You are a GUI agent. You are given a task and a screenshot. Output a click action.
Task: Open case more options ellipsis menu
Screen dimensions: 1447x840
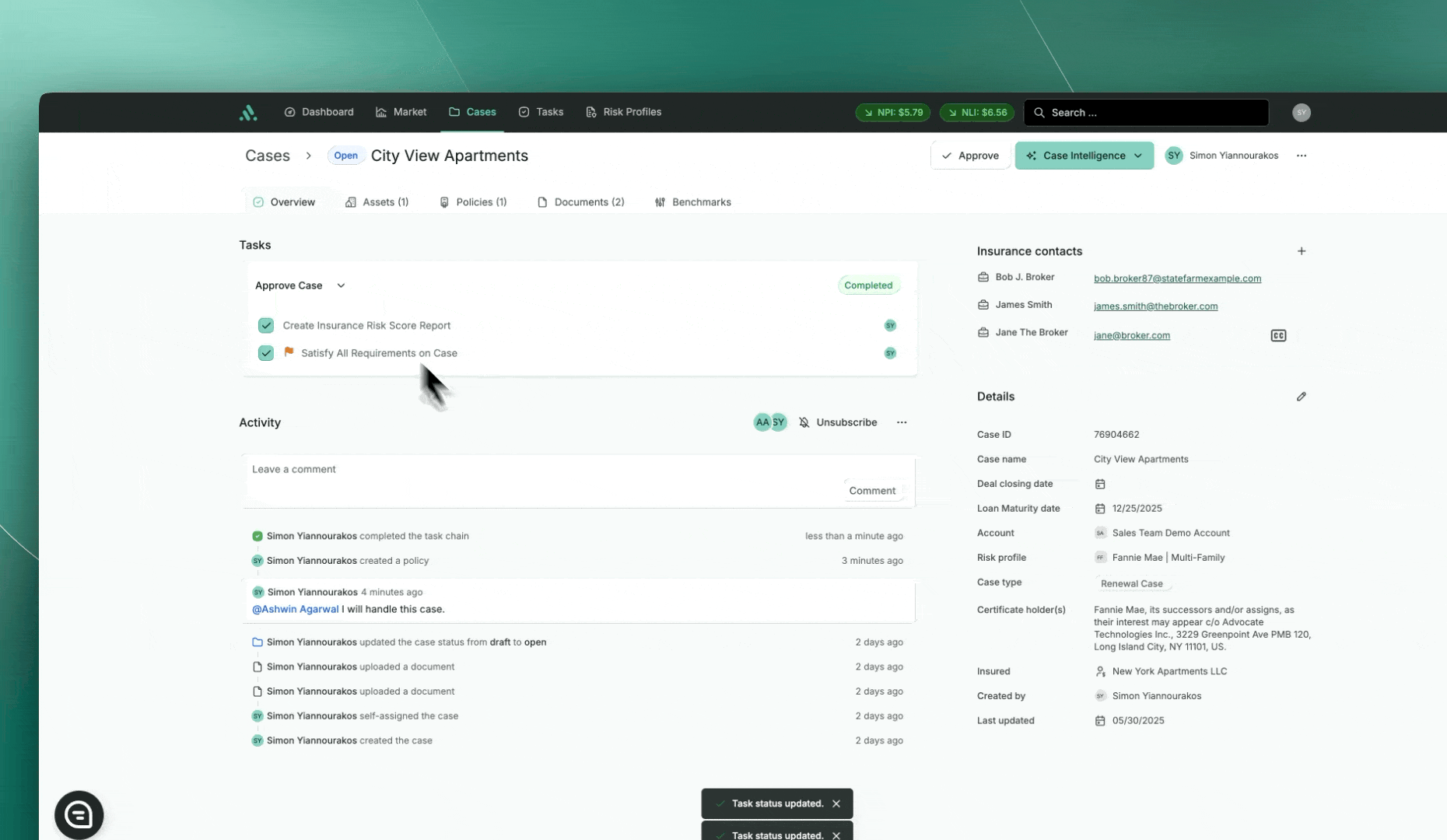click(x=1302, y=156)
